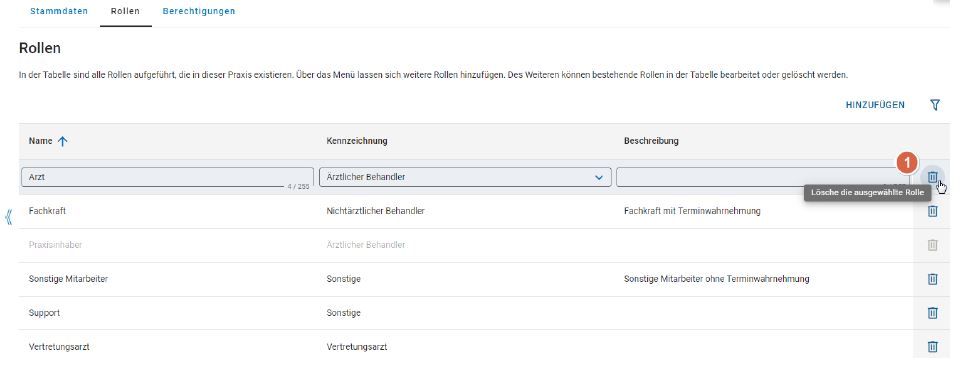Click Sonstige Kennzeichnung in Sonstige Mitarbeiter row
Image resolution: width=961 pixels, height=371 pixels.
[344, 279]
